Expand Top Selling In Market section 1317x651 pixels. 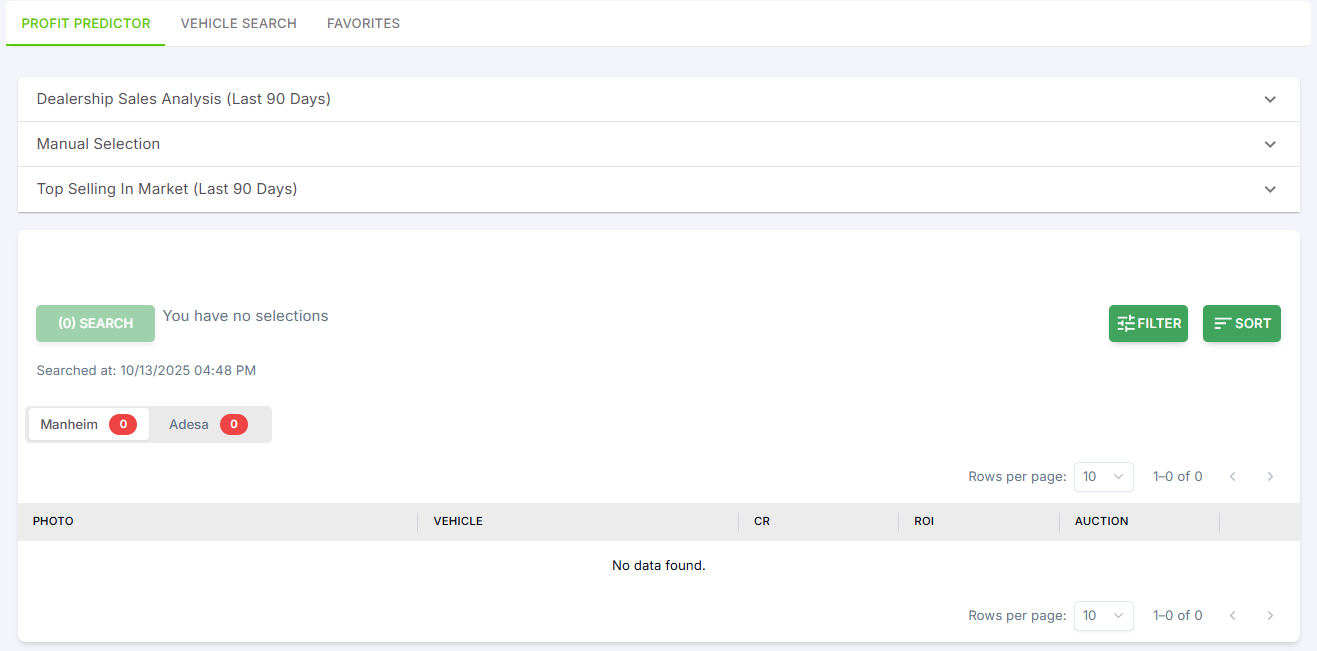pyautogui.click(x=658, y=189)
